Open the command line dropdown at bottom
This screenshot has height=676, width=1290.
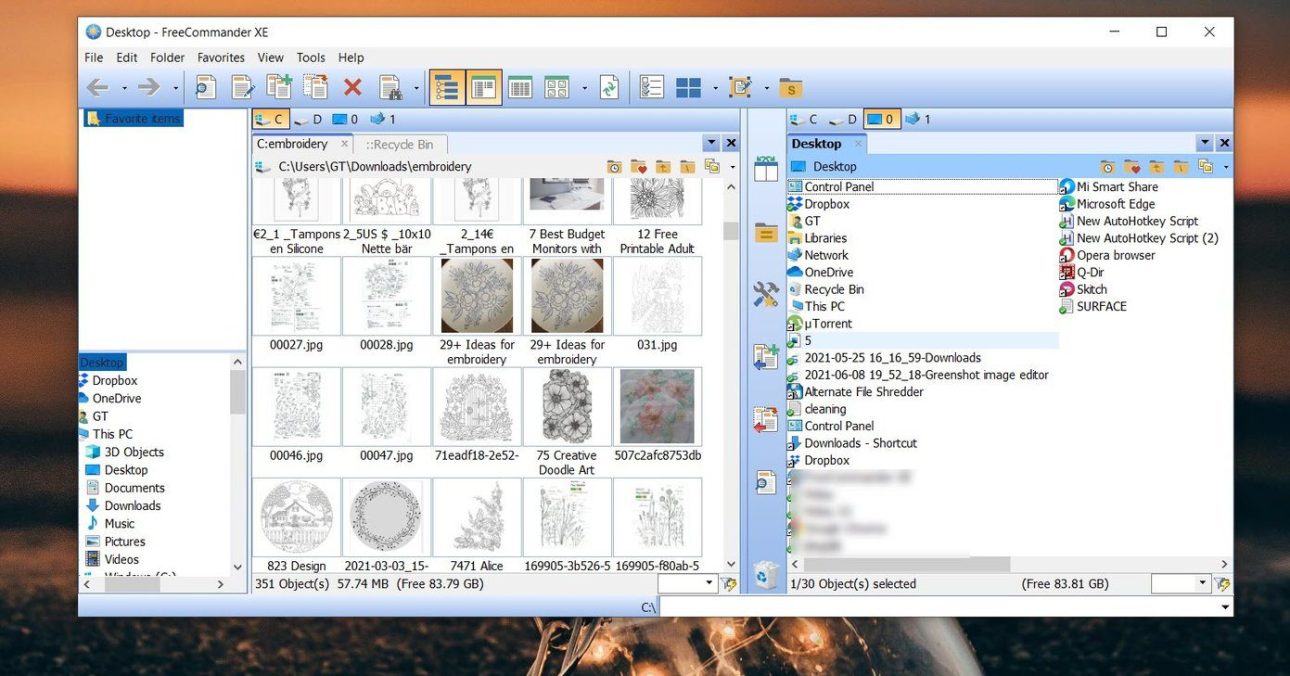point(1225,607)
